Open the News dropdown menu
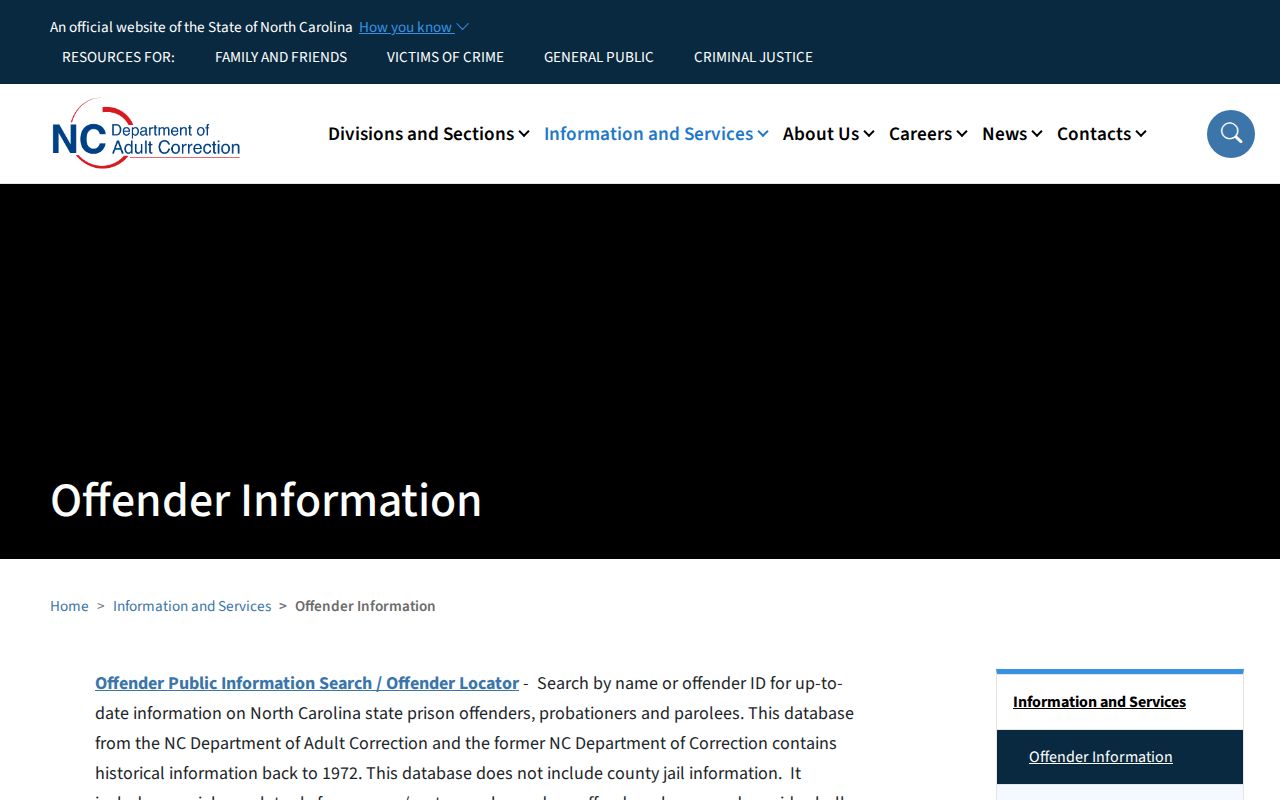The image size is (1280, 800). pos(1012,134)
